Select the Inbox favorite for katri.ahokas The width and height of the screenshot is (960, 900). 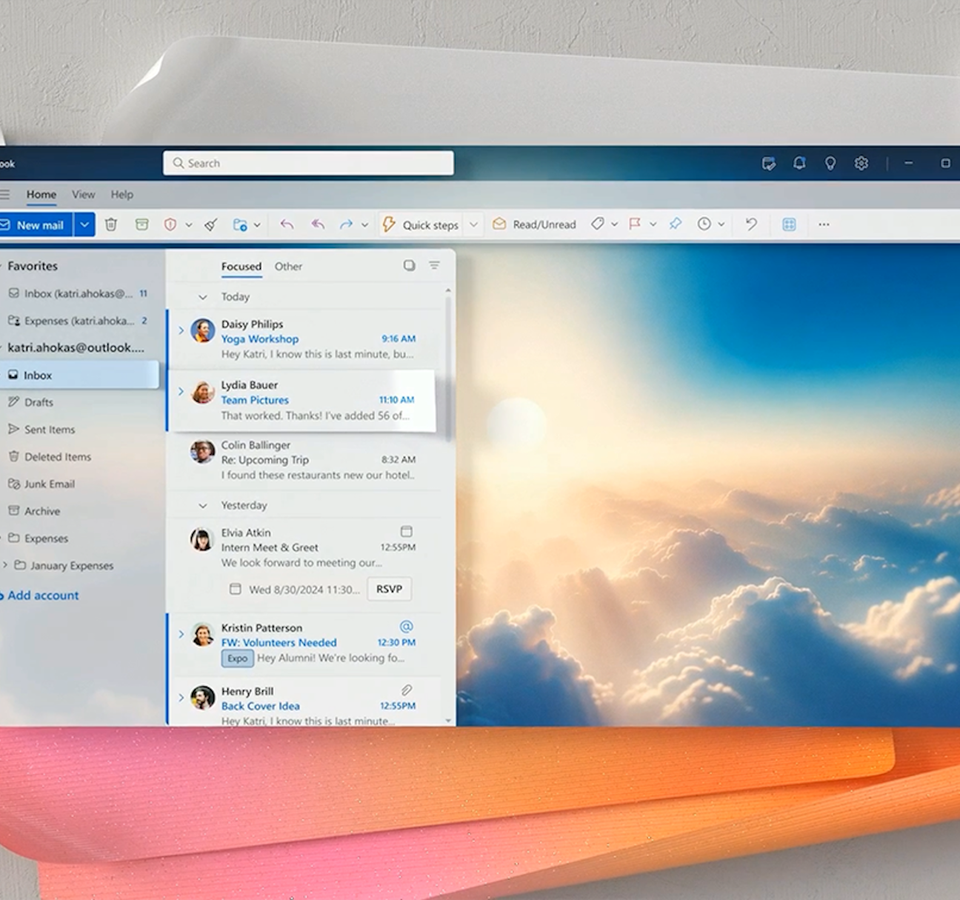tap(80, 293)
